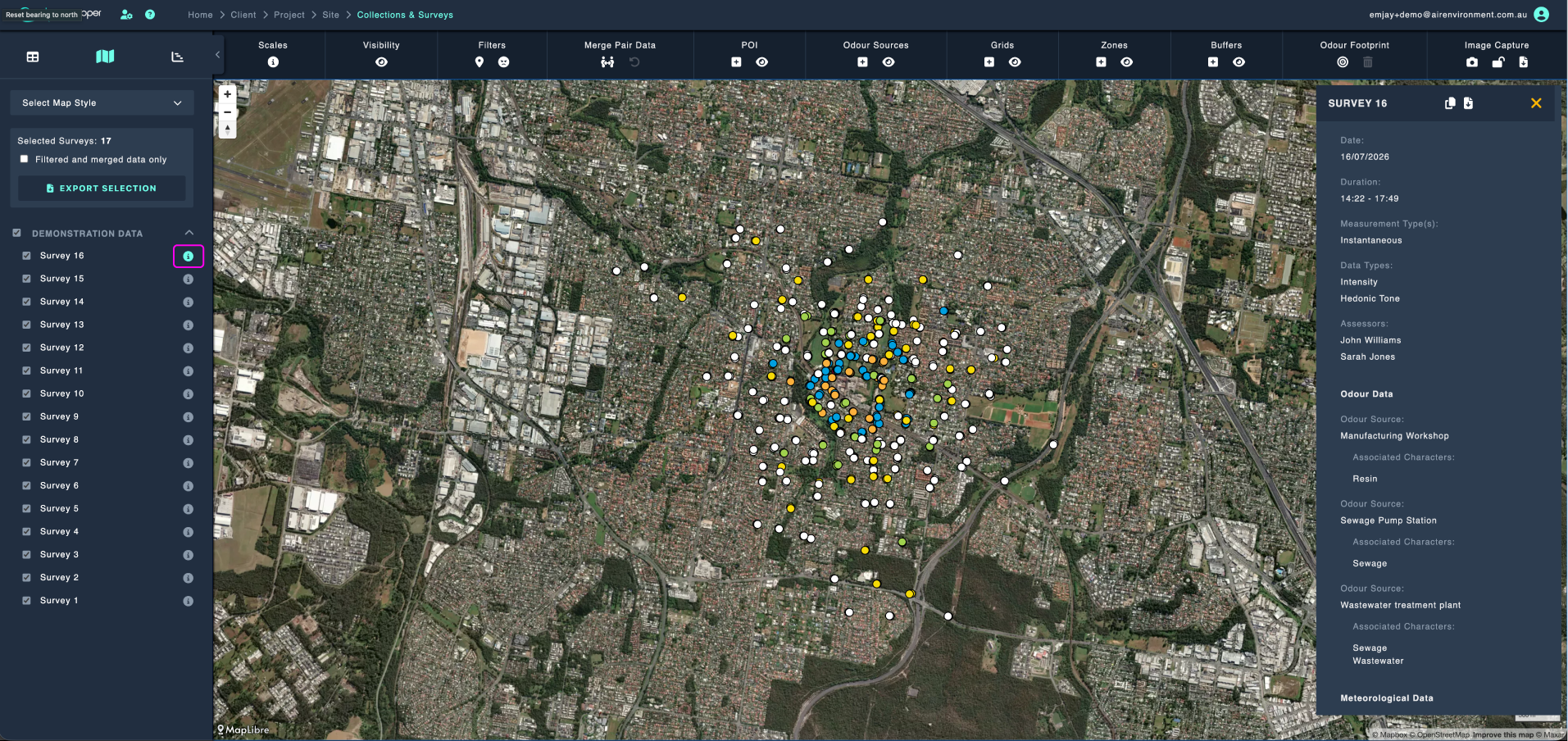Switch to the map view icon
The height and width of the screenshot is (741, 1568).
tap(105, 57)
